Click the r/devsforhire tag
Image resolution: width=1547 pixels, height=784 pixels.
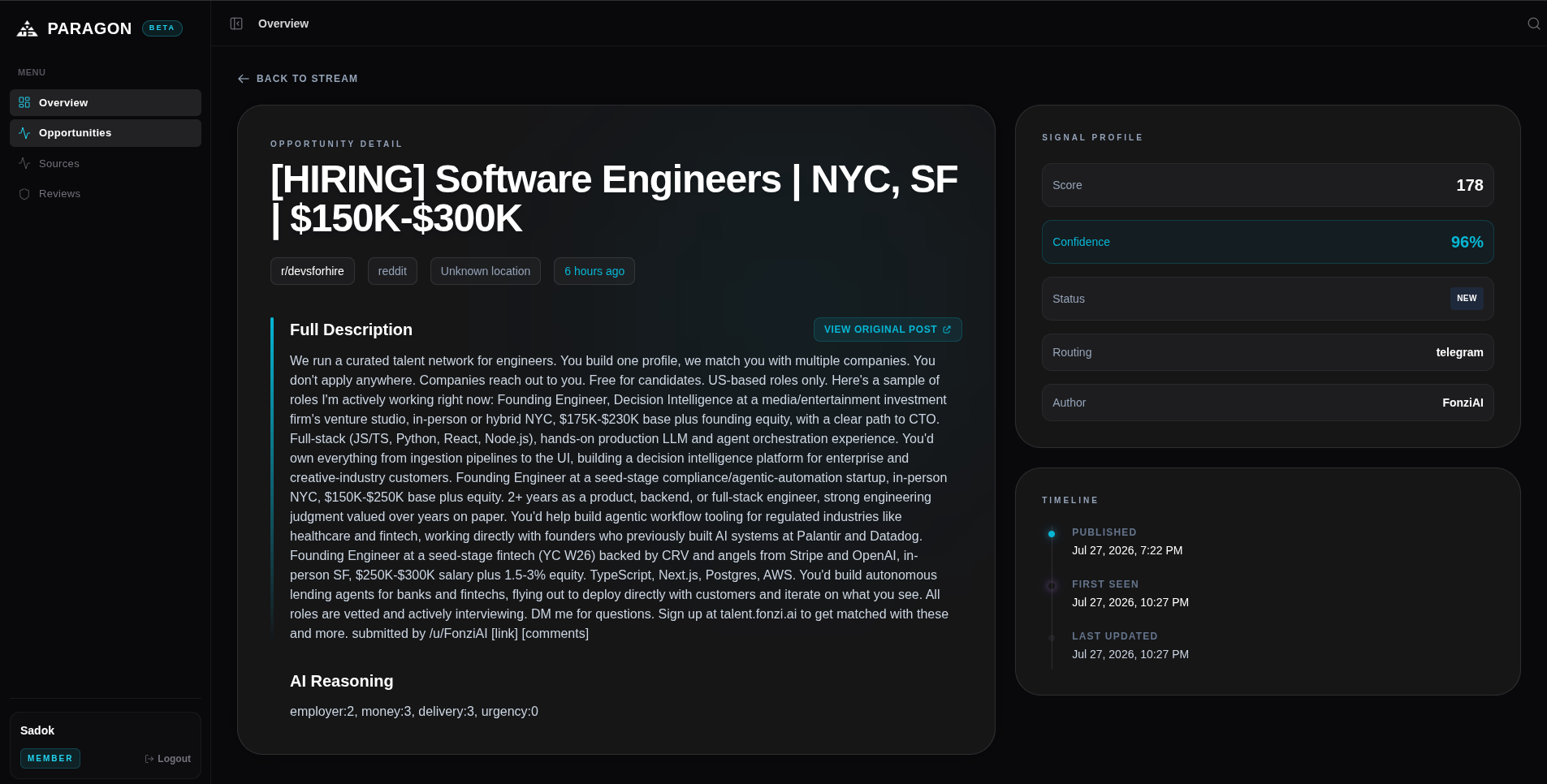point(313,271)
